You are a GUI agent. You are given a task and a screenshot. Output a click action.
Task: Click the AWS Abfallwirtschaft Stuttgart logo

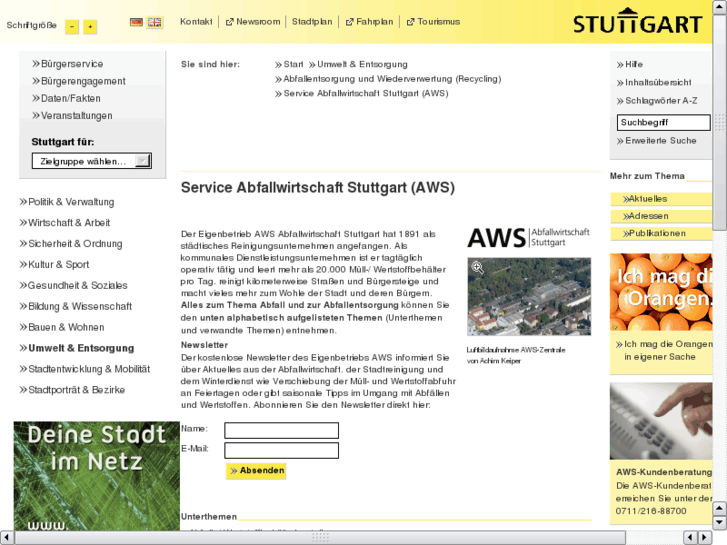point(529,237)
